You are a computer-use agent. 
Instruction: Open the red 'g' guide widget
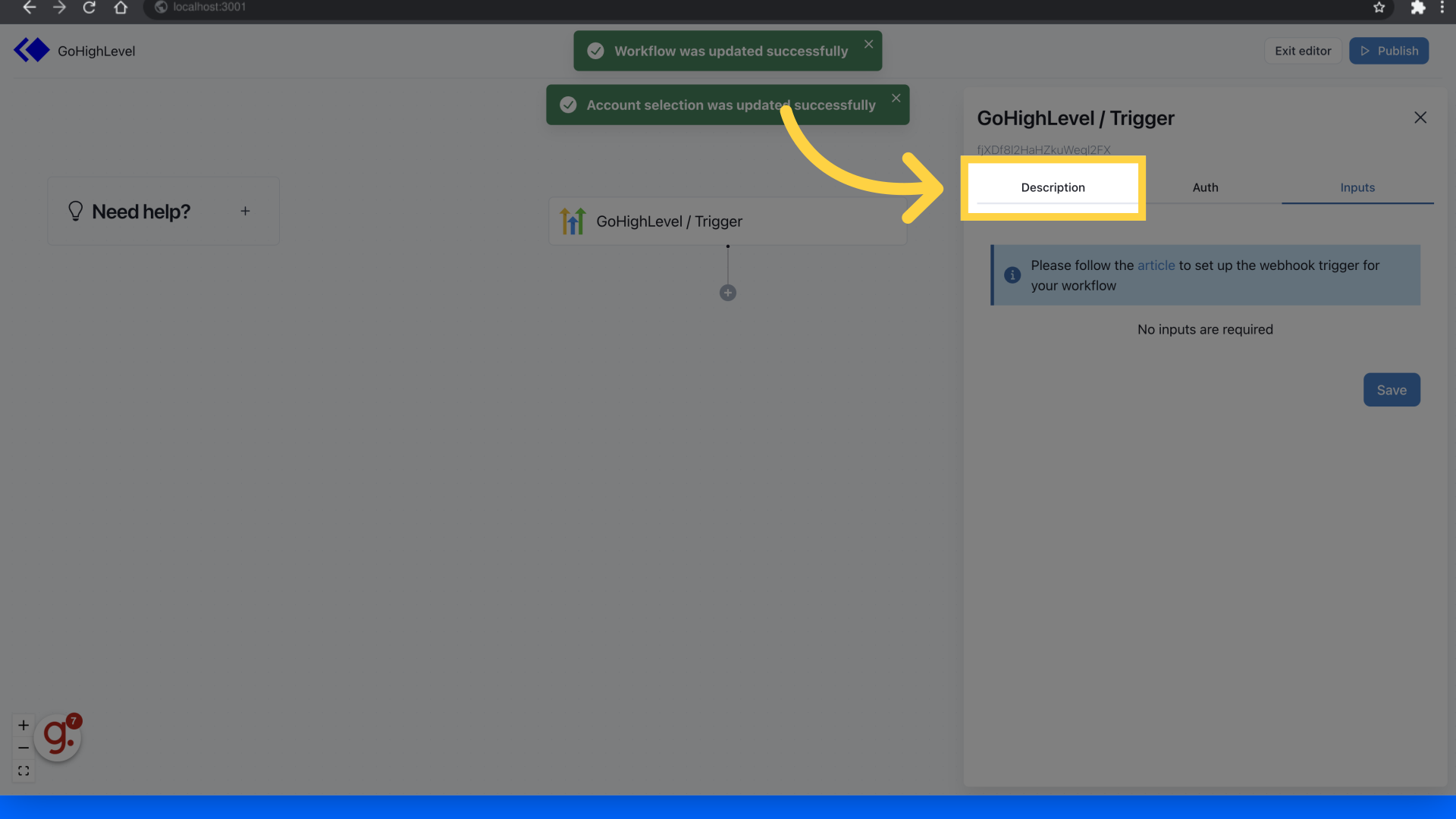(x=58, y=737)
